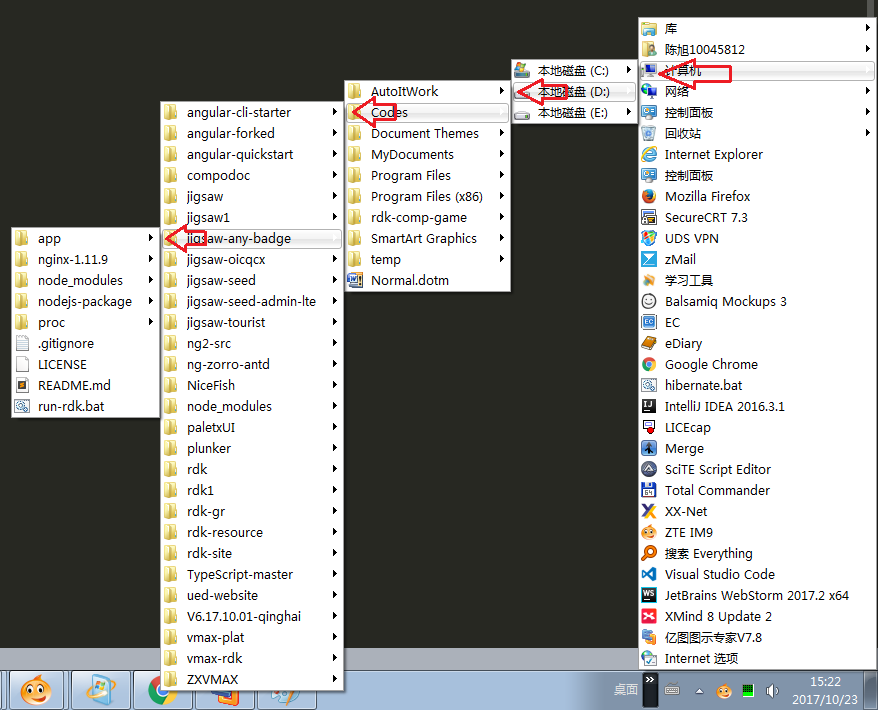878x710 pixels.
Task: Click the README.md file icon
Action: click(x=22, y=385)
